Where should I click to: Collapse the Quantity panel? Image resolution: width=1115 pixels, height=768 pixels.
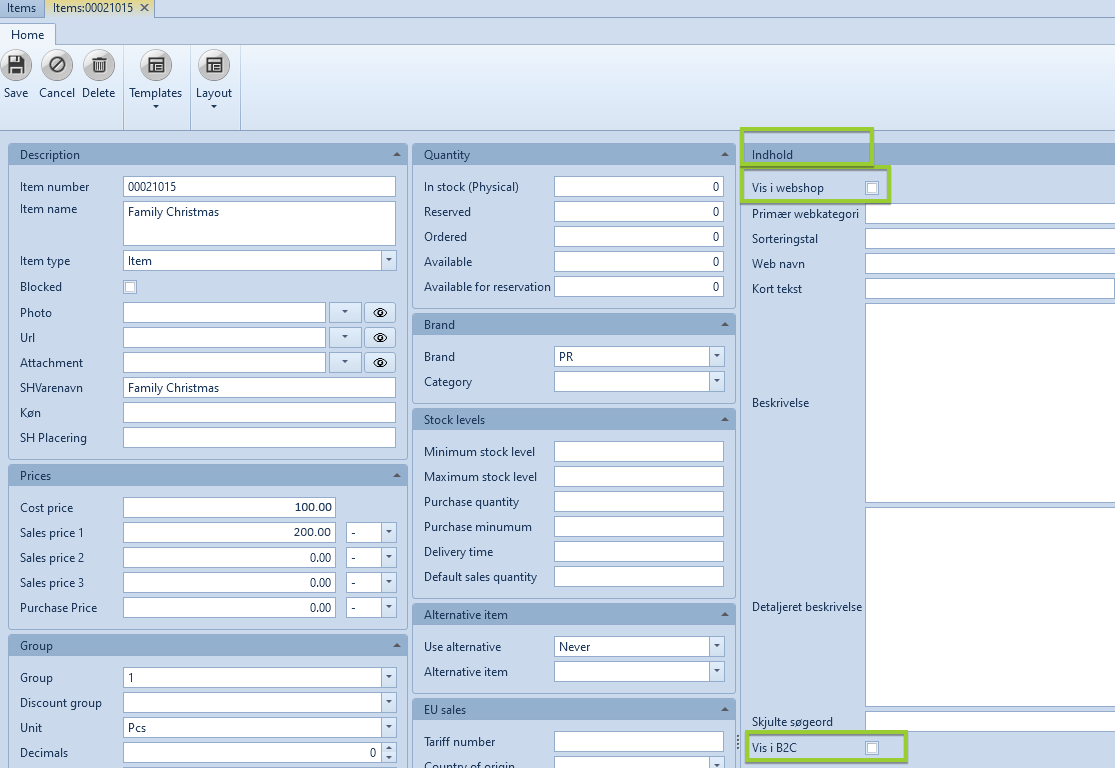pyautogui.click(x=725, y=154)
